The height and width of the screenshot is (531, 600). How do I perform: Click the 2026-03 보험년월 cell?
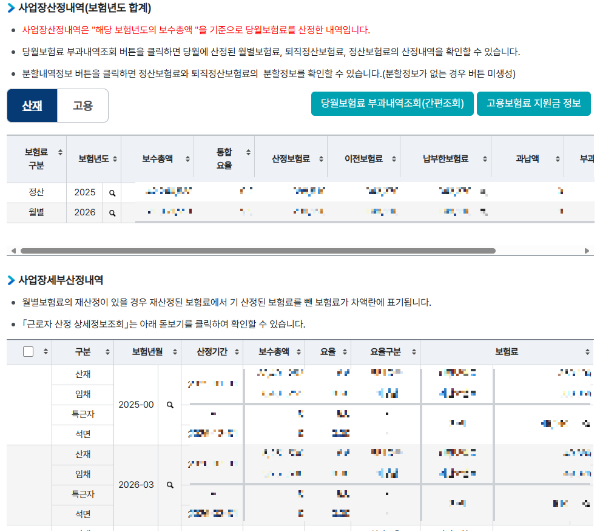pos(136,485)
